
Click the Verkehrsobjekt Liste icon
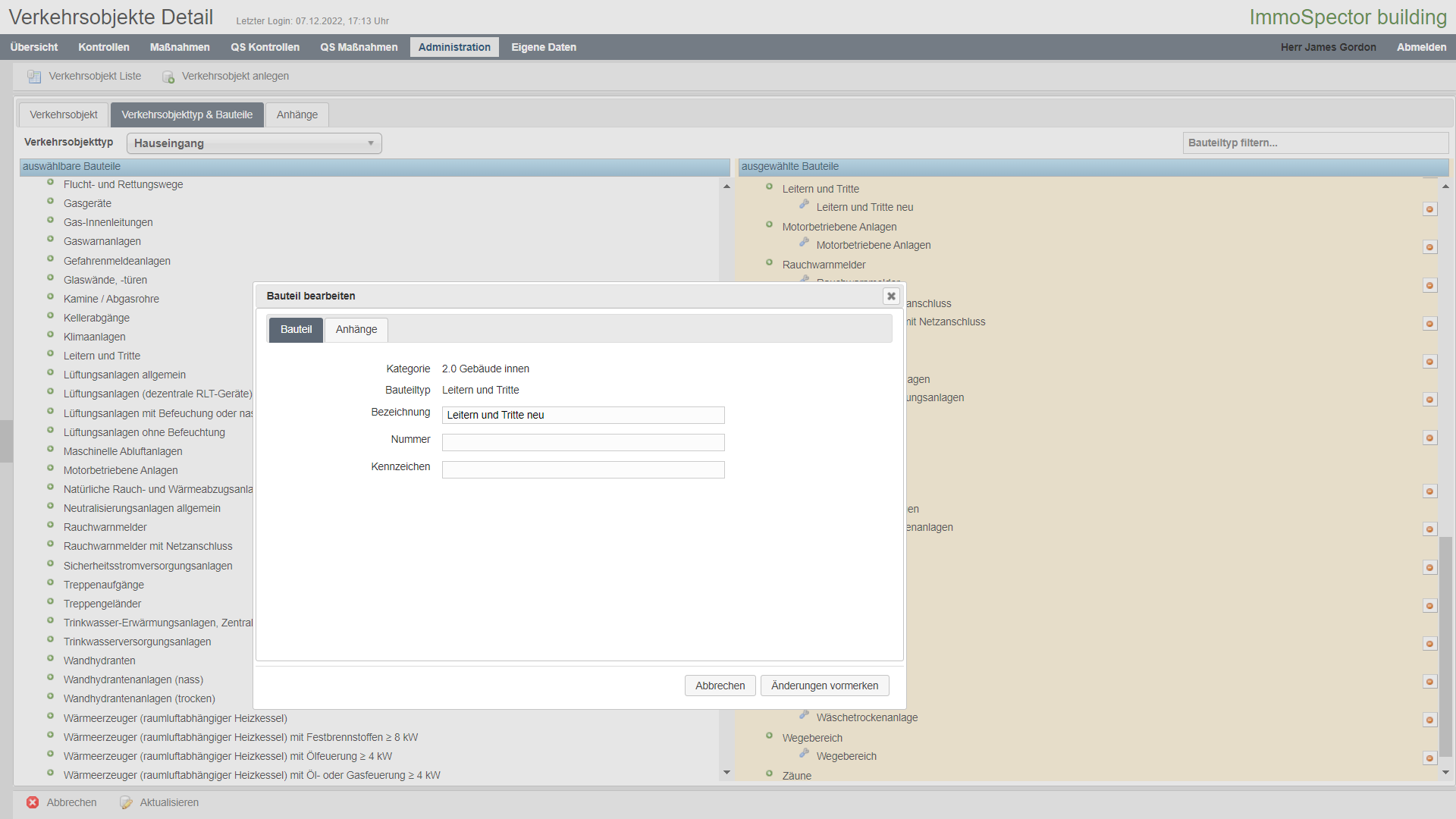click(34, 77)
